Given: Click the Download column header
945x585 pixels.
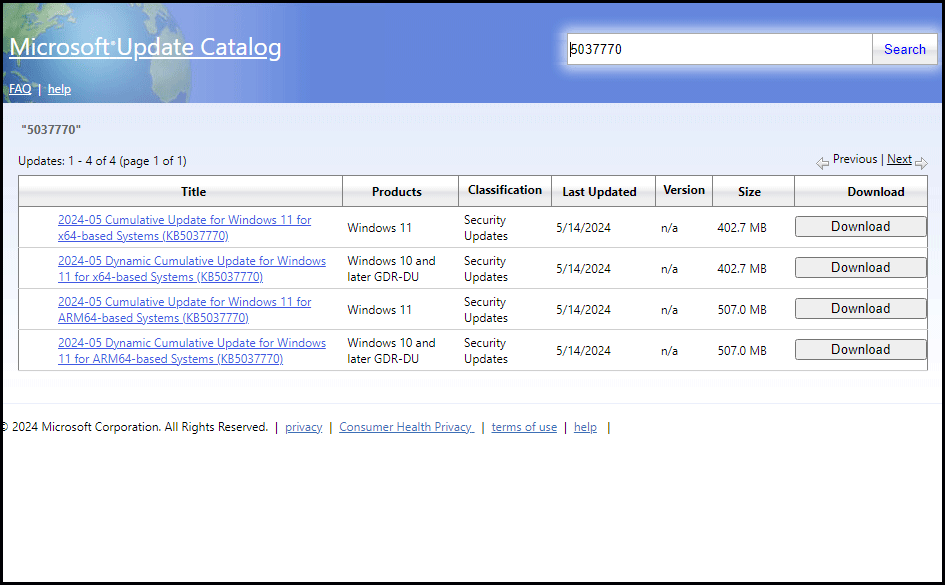Looking at the screenshot, I should click(876, 192).
